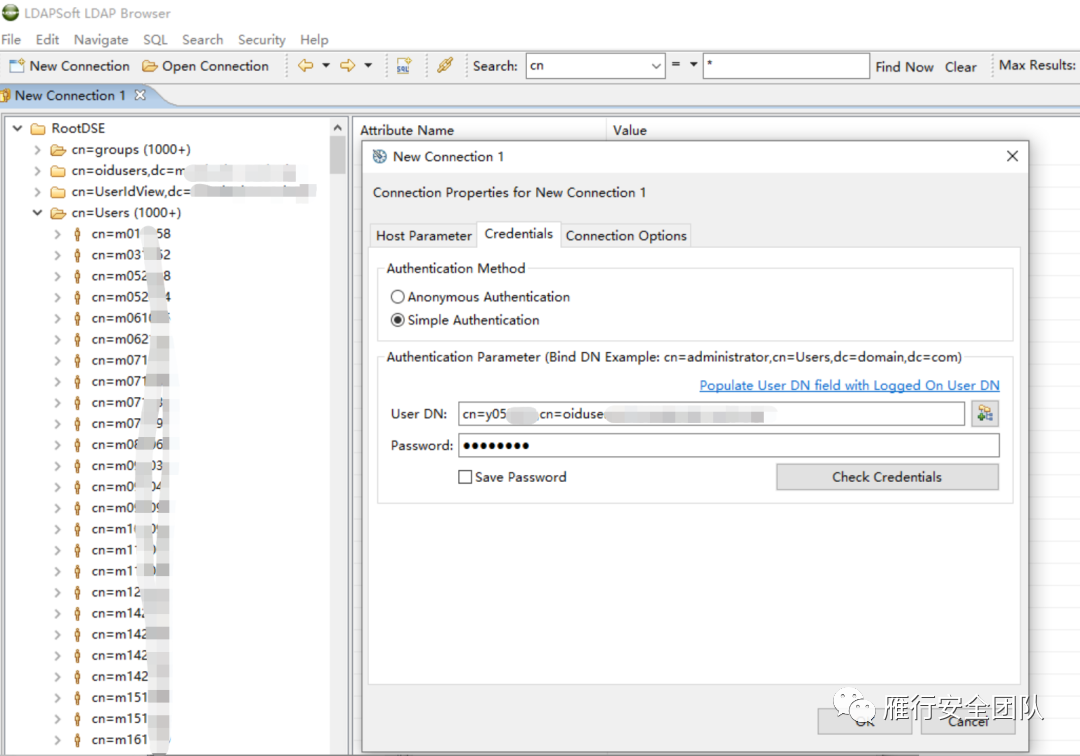Click the New Connection toolbar icon
Screen dimensions: 1080x756
(17, 66)
